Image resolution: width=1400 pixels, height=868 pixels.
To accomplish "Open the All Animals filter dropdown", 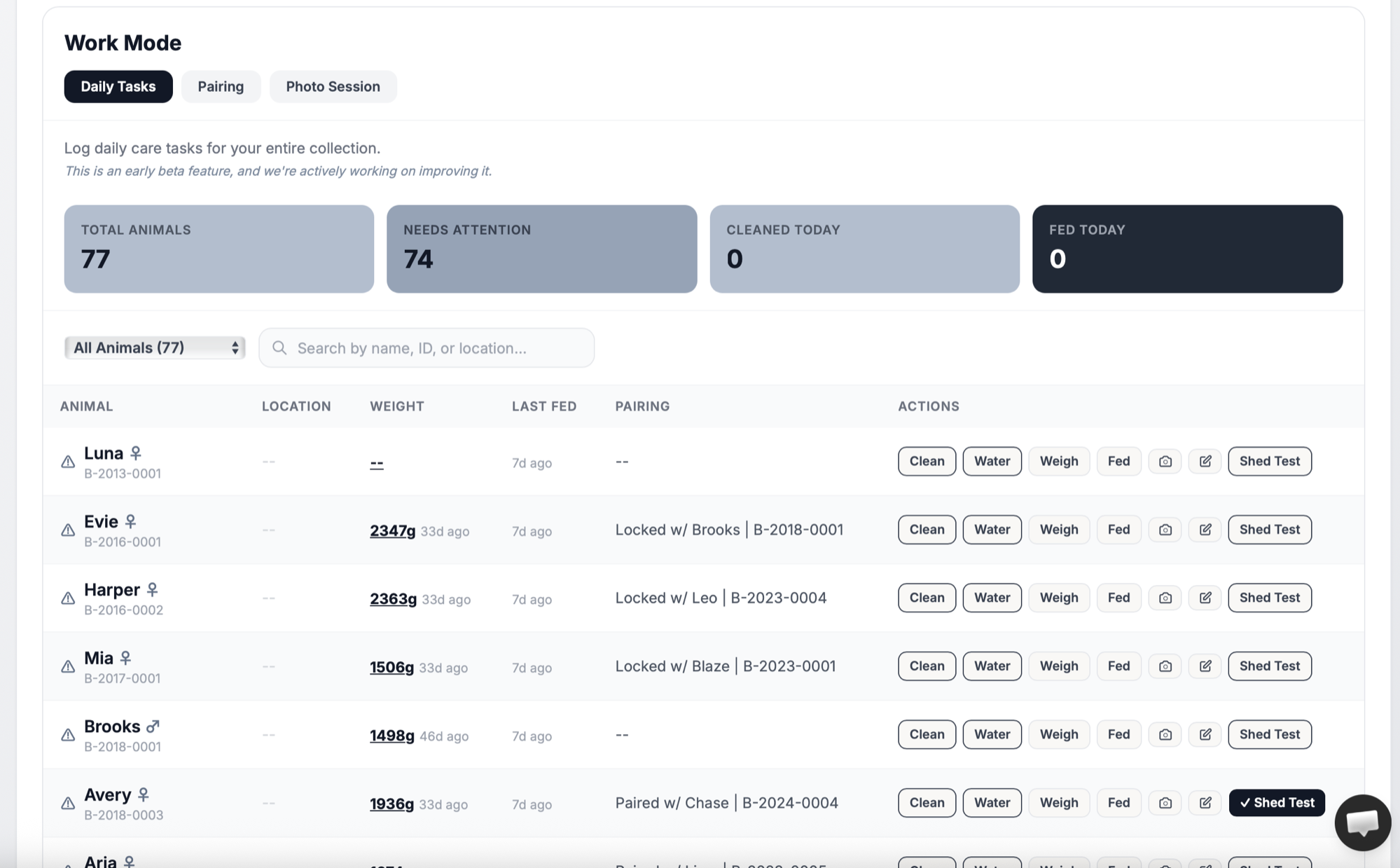I will tap(154, 347).
